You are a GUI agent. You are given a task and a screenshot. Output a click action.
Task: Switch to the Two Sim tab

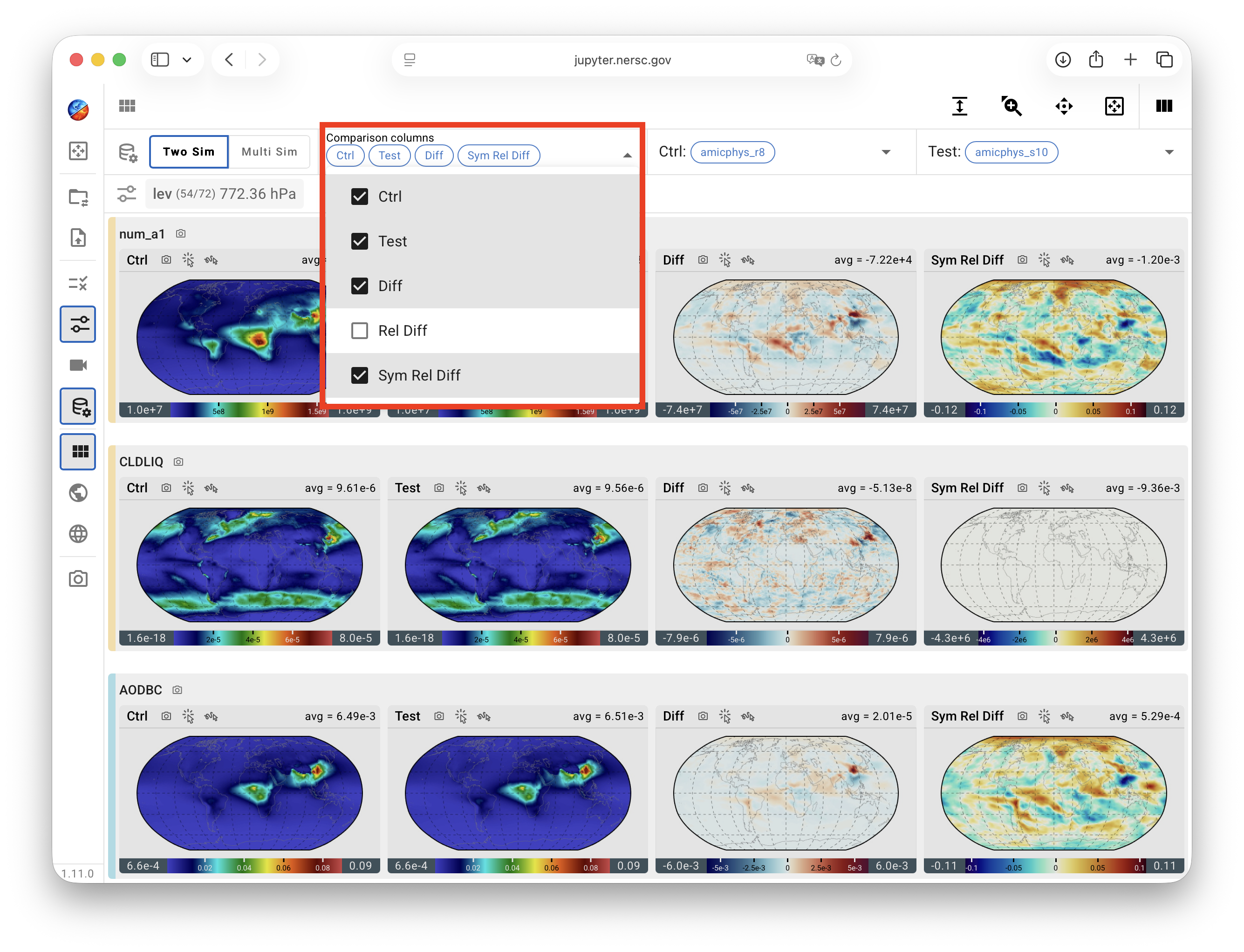pos(189,151)
